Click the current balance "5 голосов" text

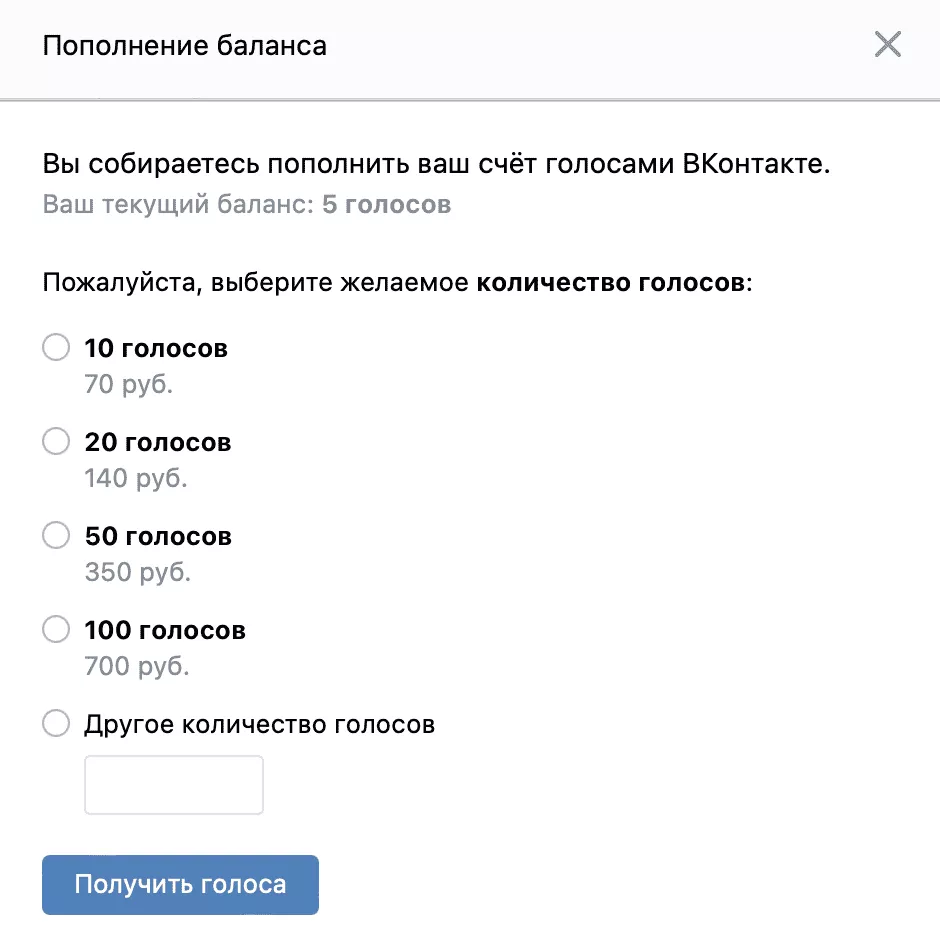click(386, 205)
